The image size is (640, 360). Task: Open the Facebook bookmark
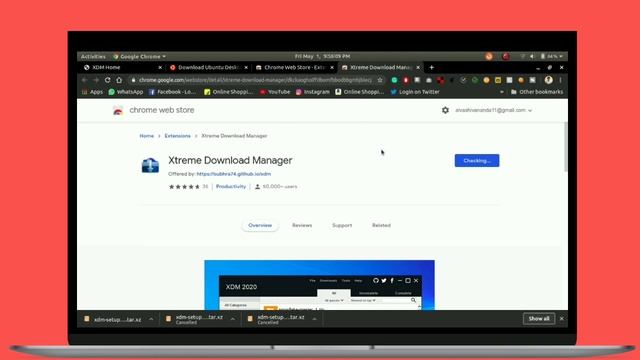(x=172, y=92)
